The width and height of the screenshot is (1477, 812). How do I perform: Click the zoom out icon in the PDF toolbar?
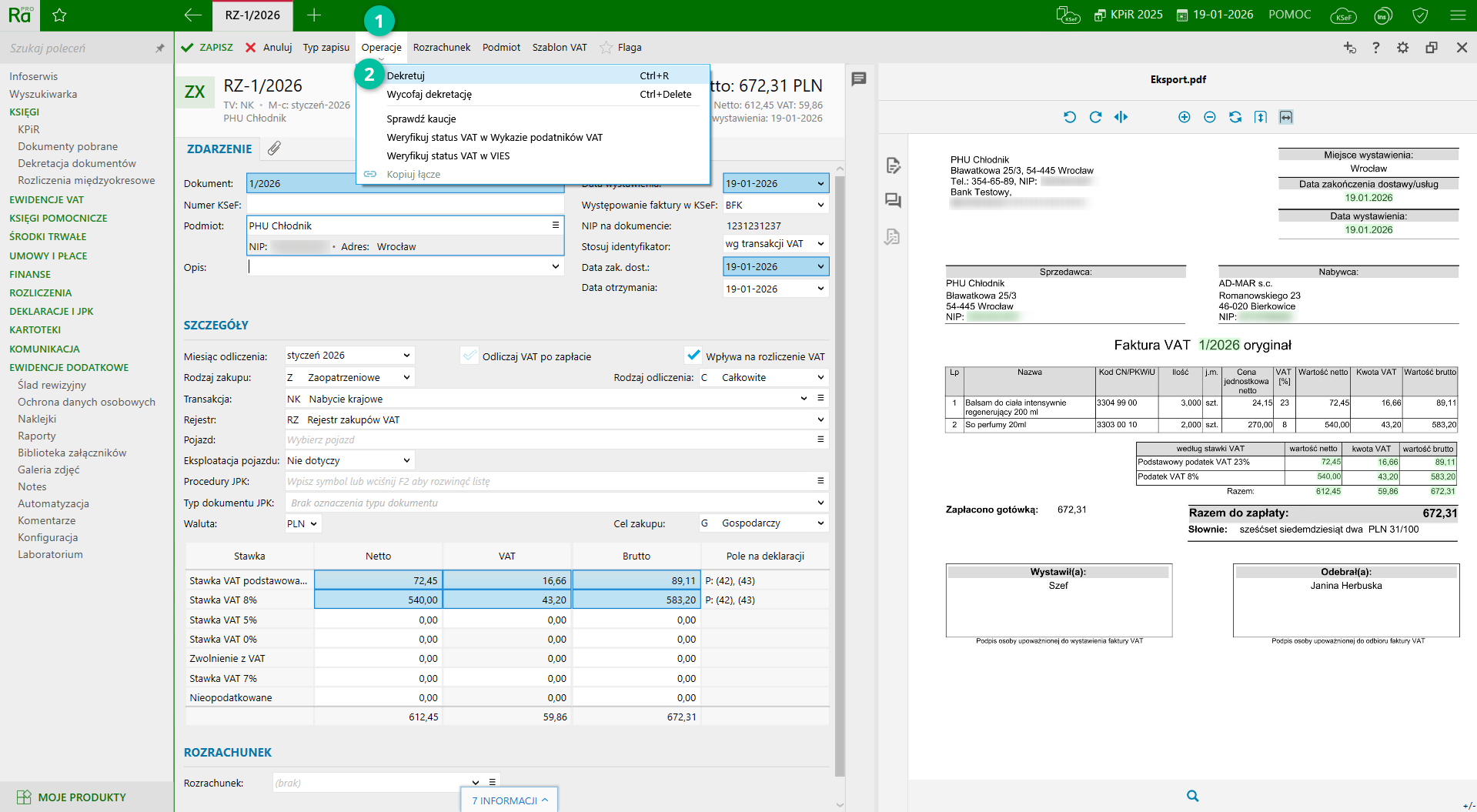[x=1209, y=117]
